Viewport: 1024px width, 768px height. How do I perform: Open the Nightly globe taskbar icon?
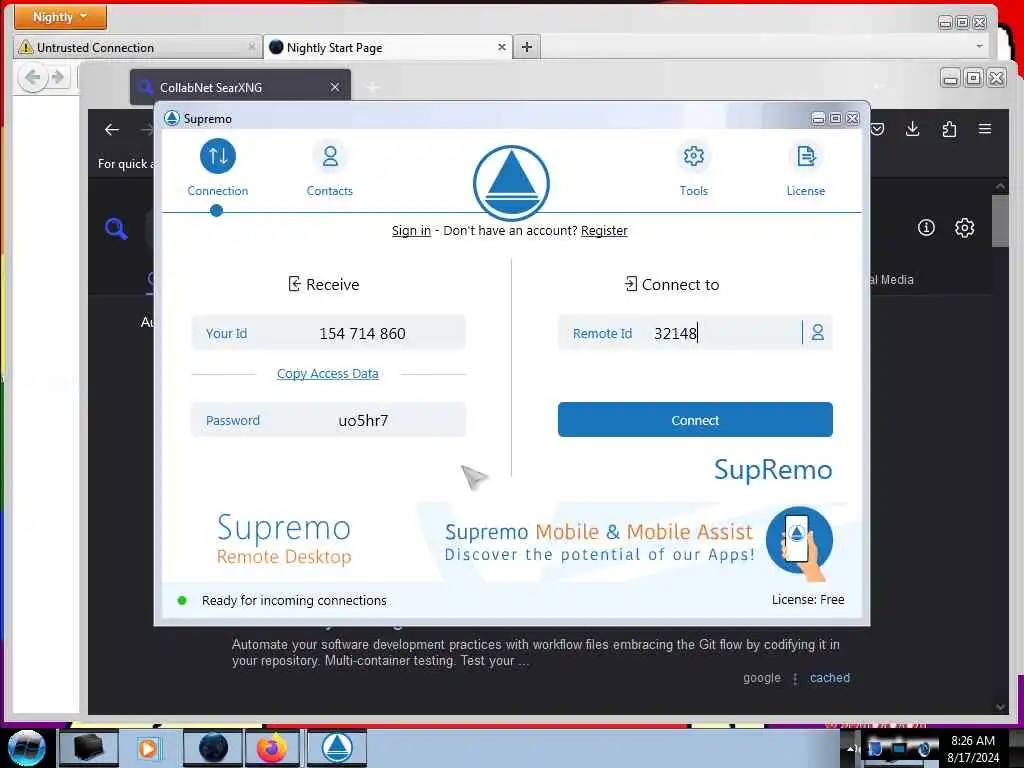click(213, 748)
